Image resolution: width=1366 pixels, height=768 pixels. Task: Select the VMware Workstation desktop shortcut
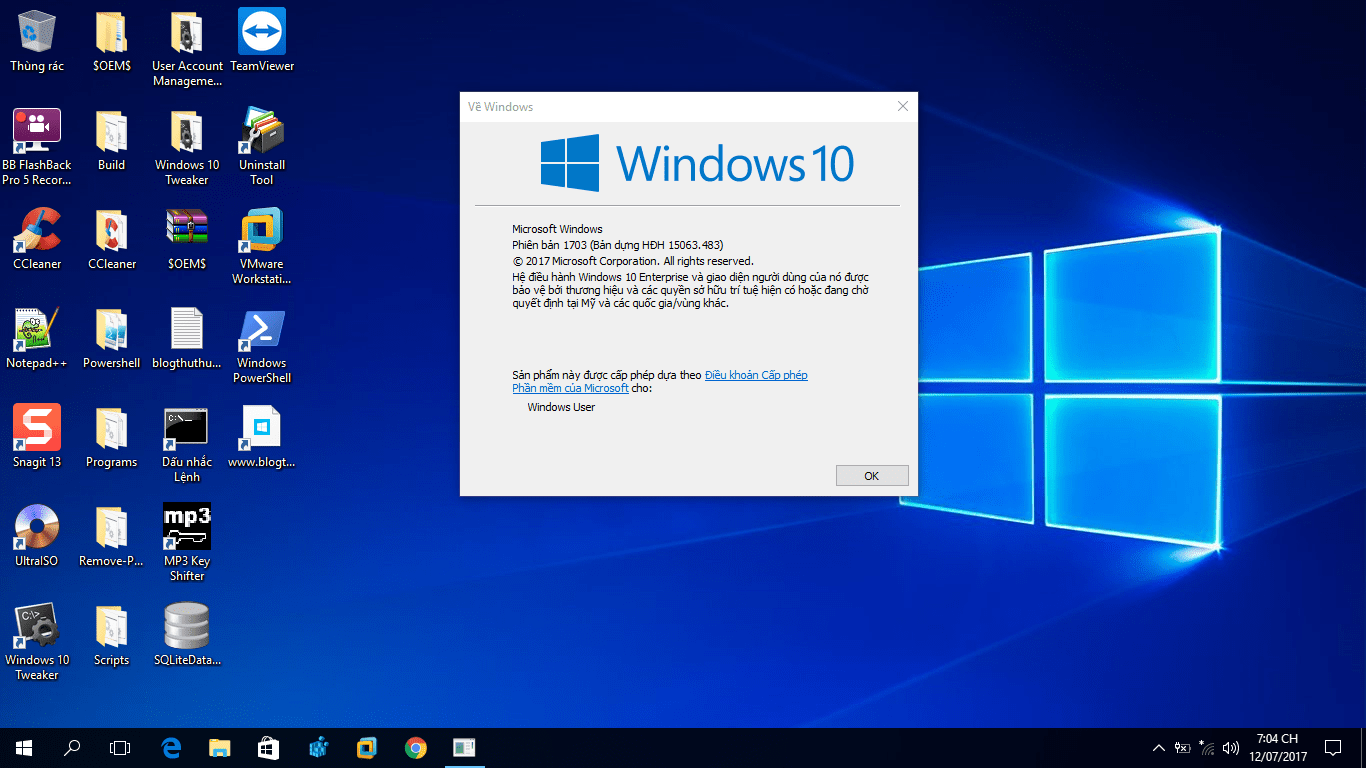[x=262, y=231]
